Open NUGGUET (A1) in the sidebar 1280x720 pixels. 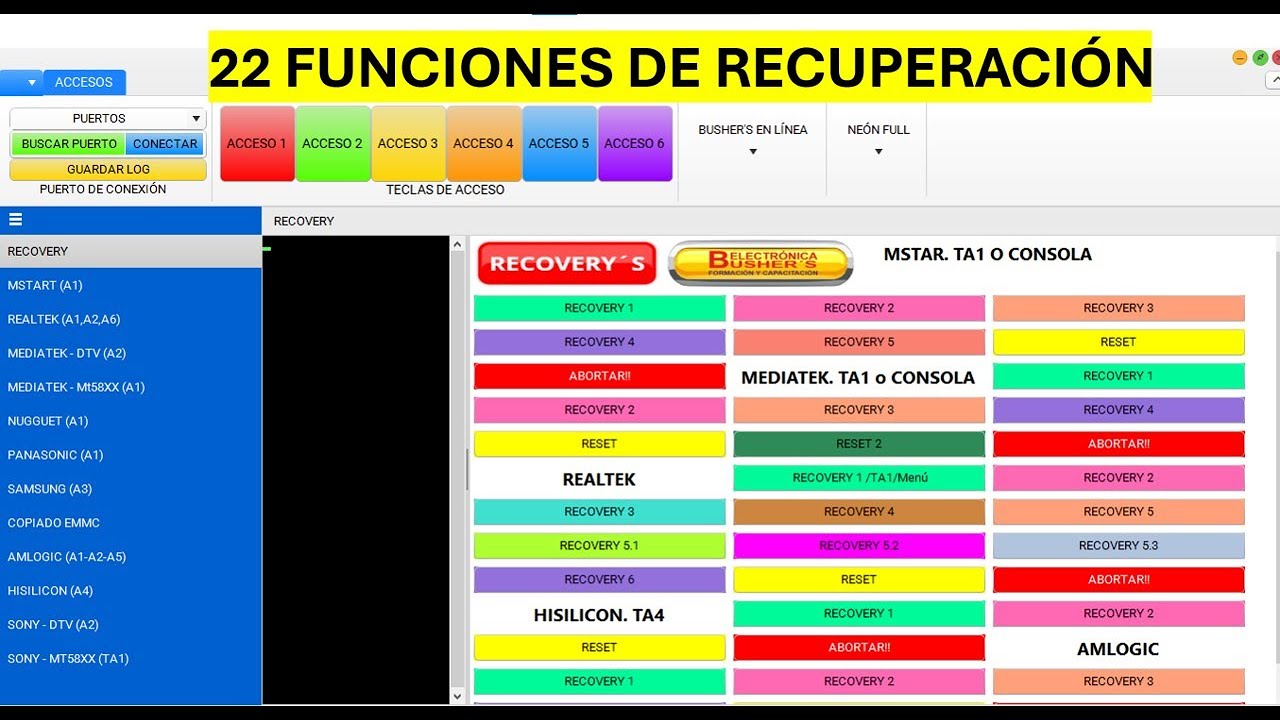click(x=131, y=421)
